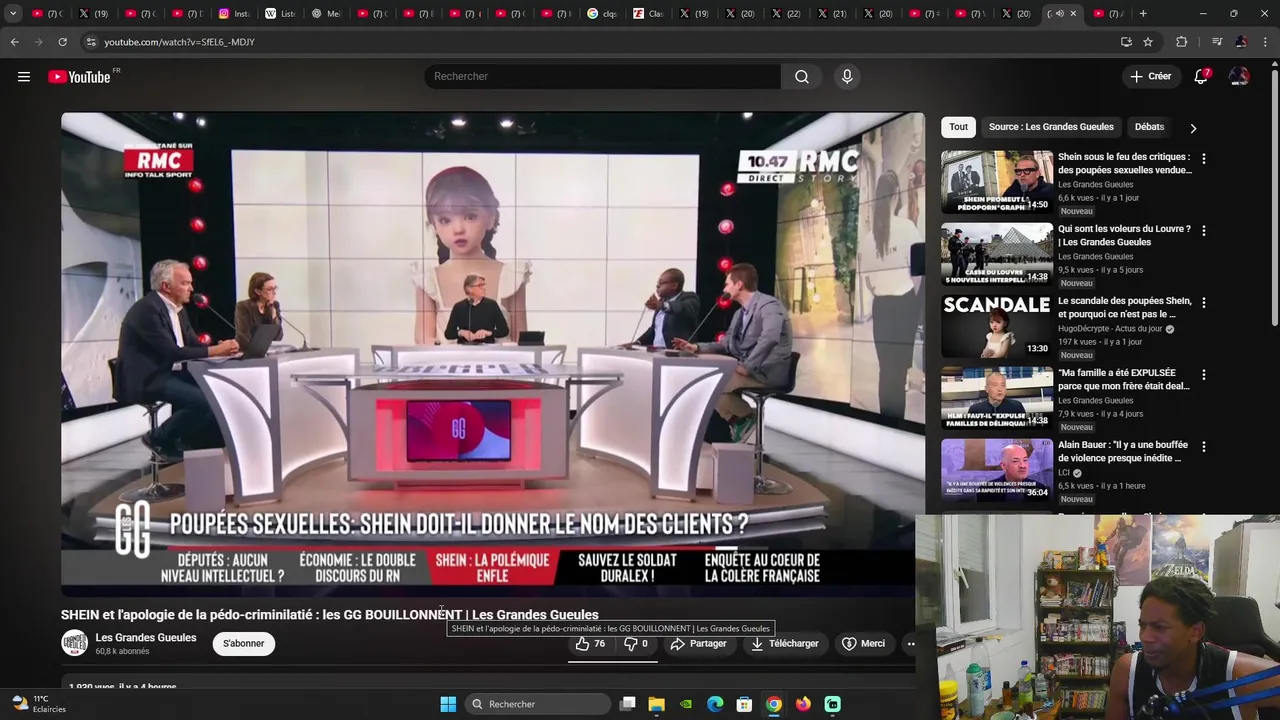Install the app from the address bar icon
Image resolution: width=1280 pixels, height=720 pixels.
click(x=1126, y=42)
